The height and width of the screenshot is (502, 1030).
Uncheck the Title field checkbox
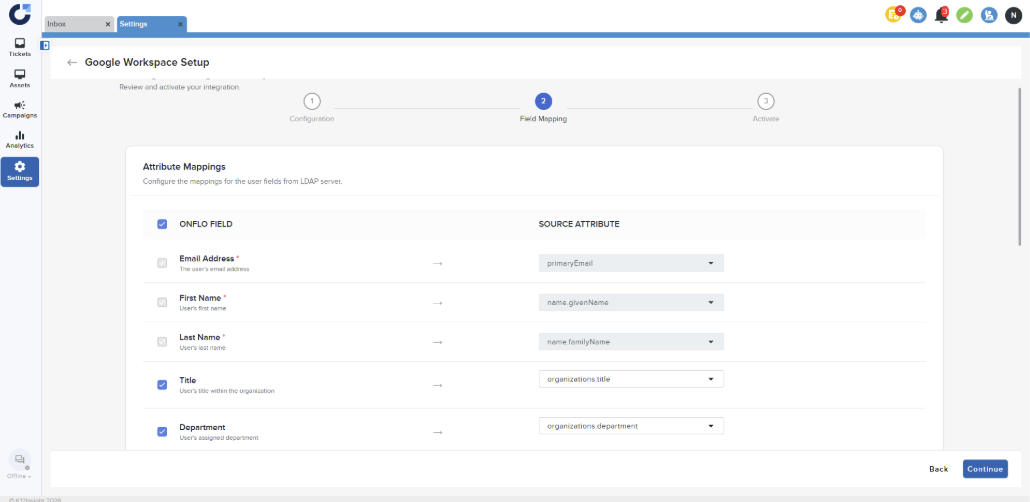(x=162, y=384)
